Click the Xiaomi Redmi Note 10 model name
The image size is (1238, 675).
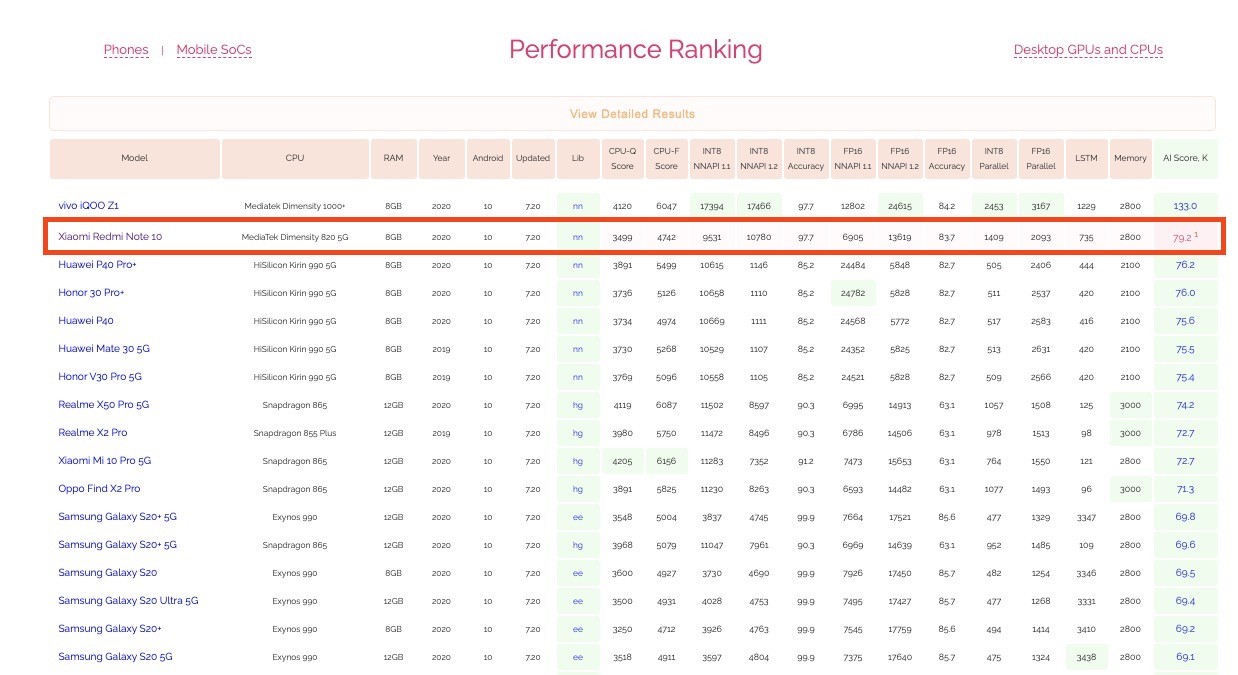tap(110, 237)
